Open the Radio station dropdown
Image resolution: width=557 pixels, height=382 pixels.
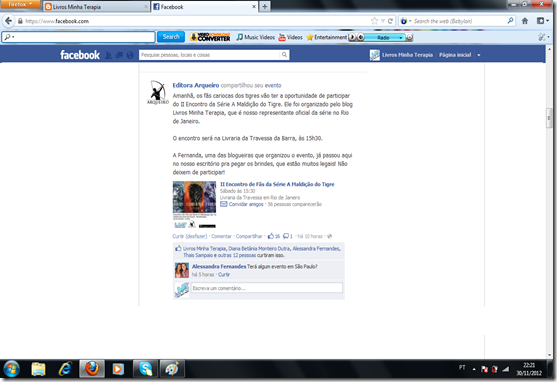(x=401, y=37)
